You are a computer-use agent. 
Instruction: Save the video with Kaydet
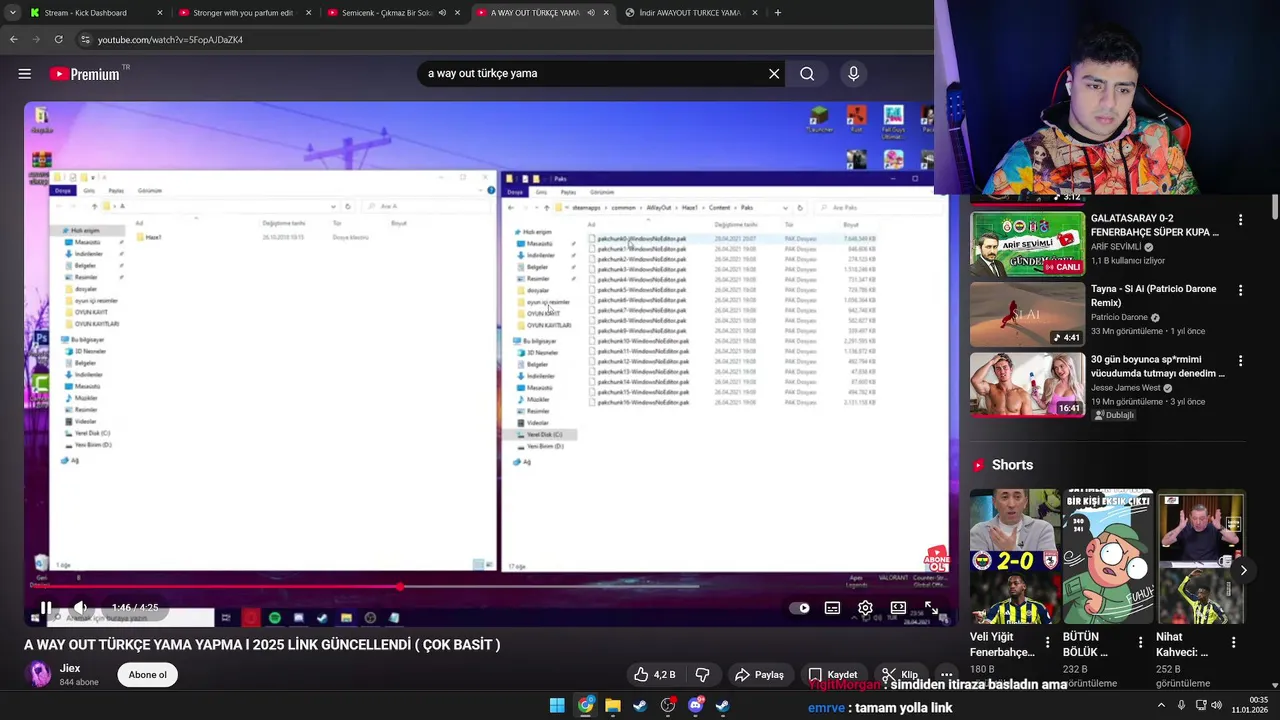833,675
